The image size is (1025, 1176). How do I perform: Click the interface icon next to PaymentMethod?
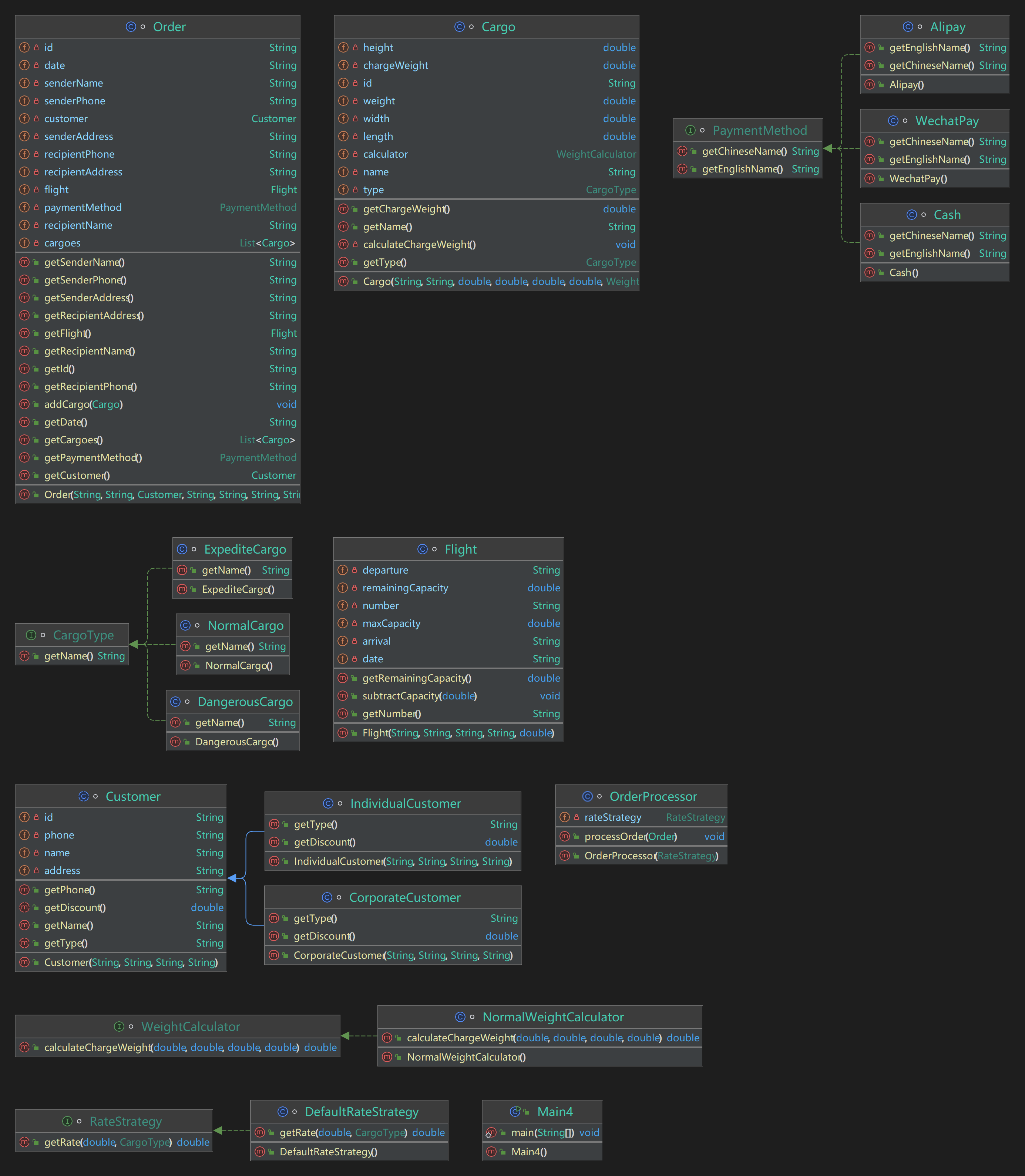coord(690,130)
